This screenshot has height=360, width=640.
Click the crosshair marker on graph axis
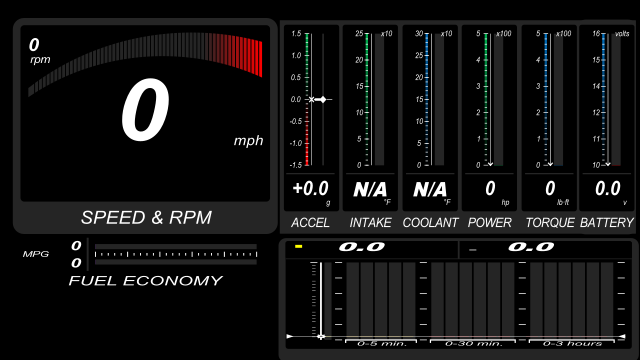point(321,337)
